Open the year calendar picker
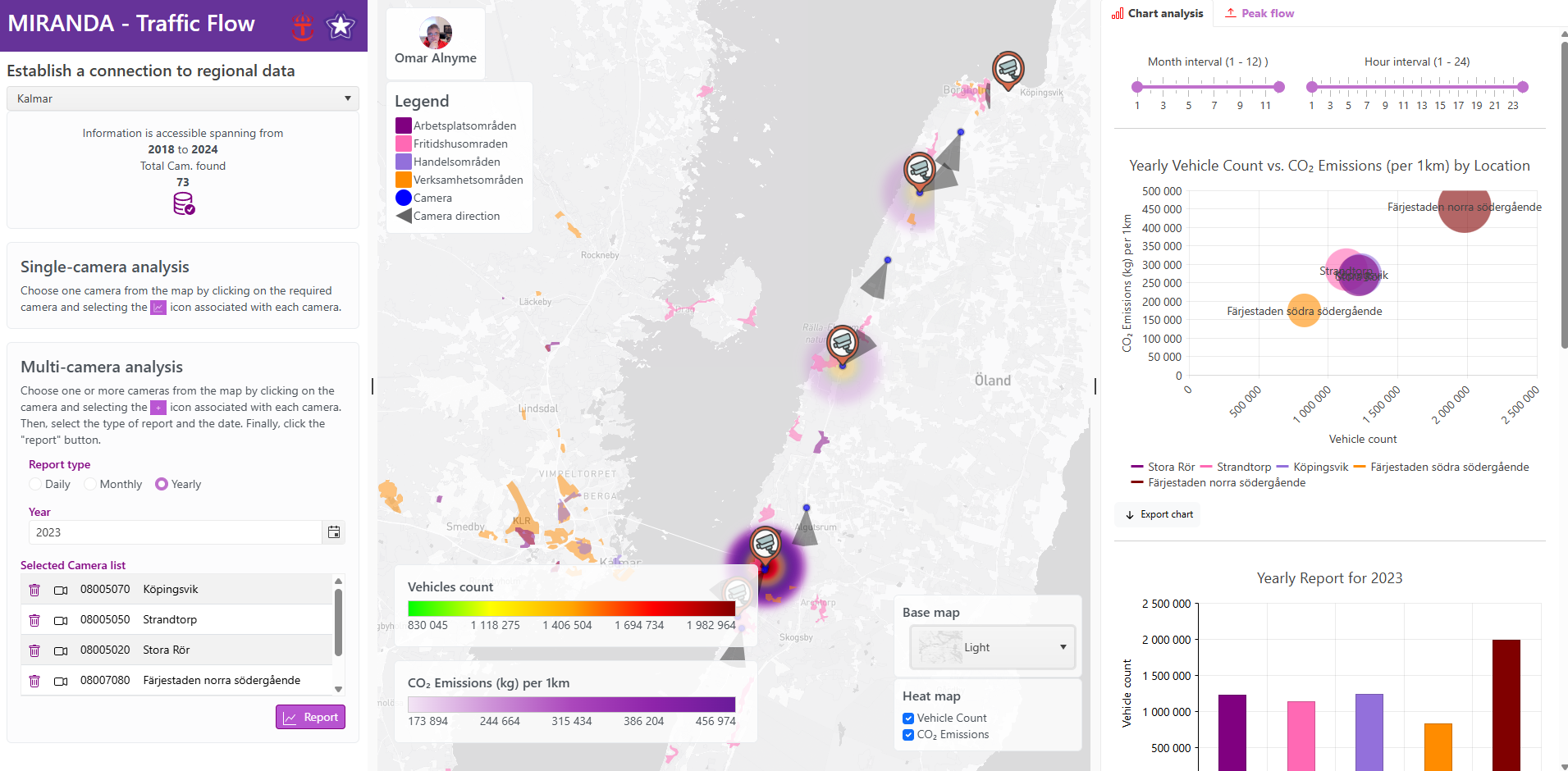 pyautogui.click(x=334, y=532)
